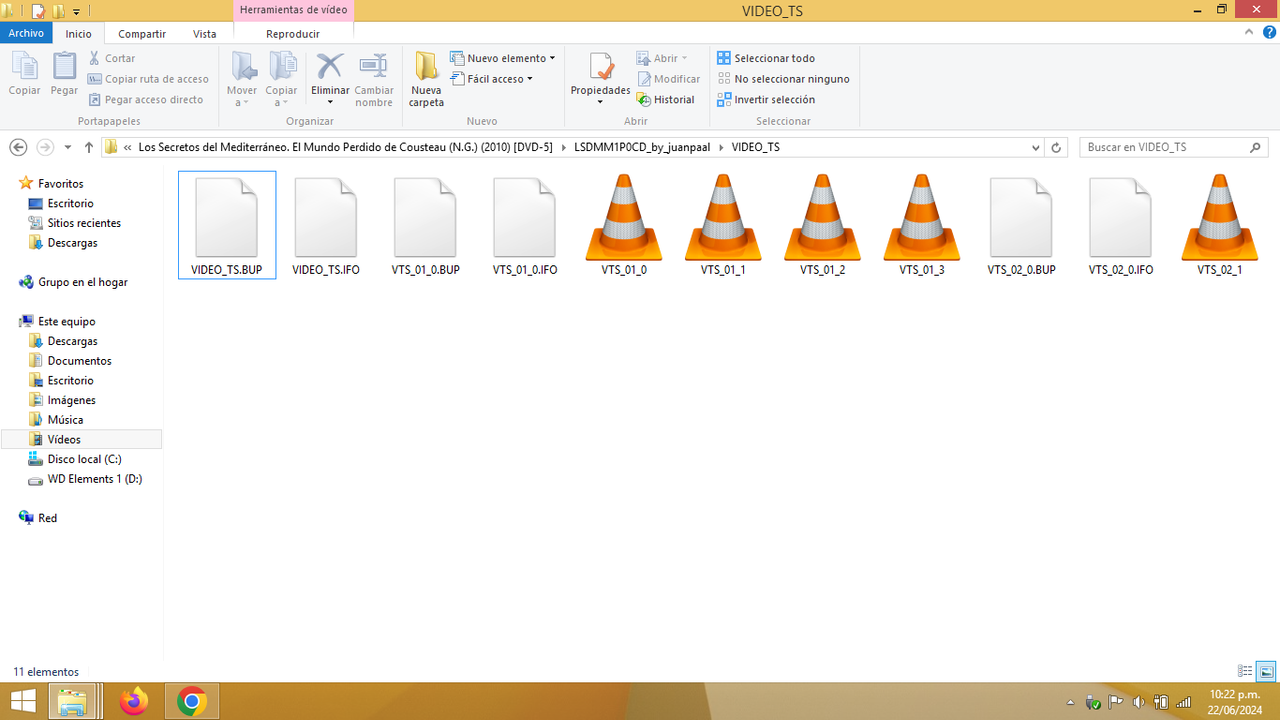Select VTS_02_0.BUP file

1021,225
